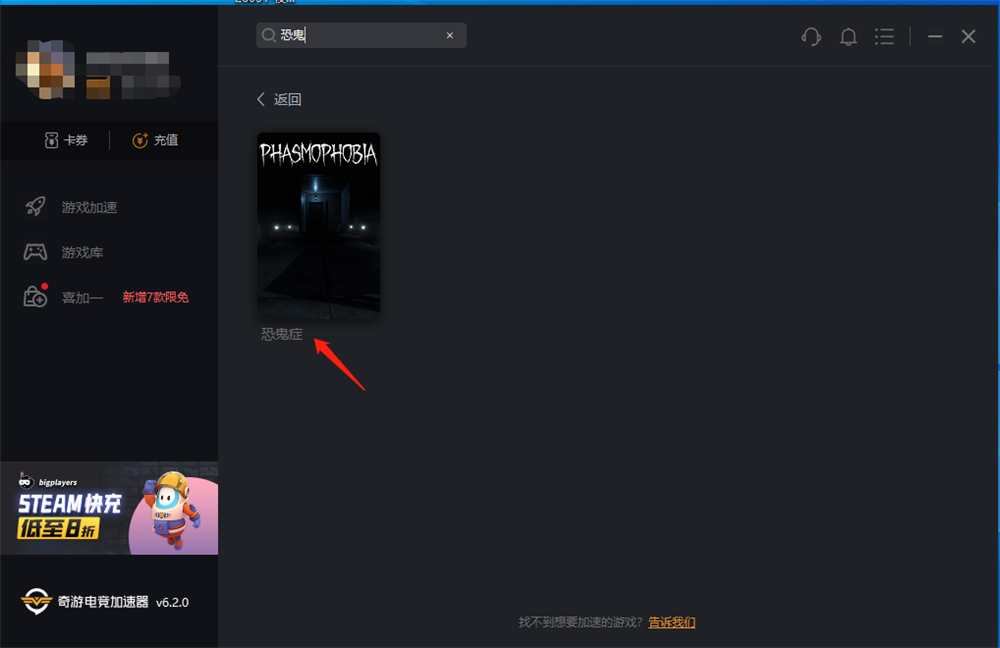The image size is (1000, 648).
Task: Select the 恐鬼症 game title
Action: pyautogui.click(x=281, y=334)
